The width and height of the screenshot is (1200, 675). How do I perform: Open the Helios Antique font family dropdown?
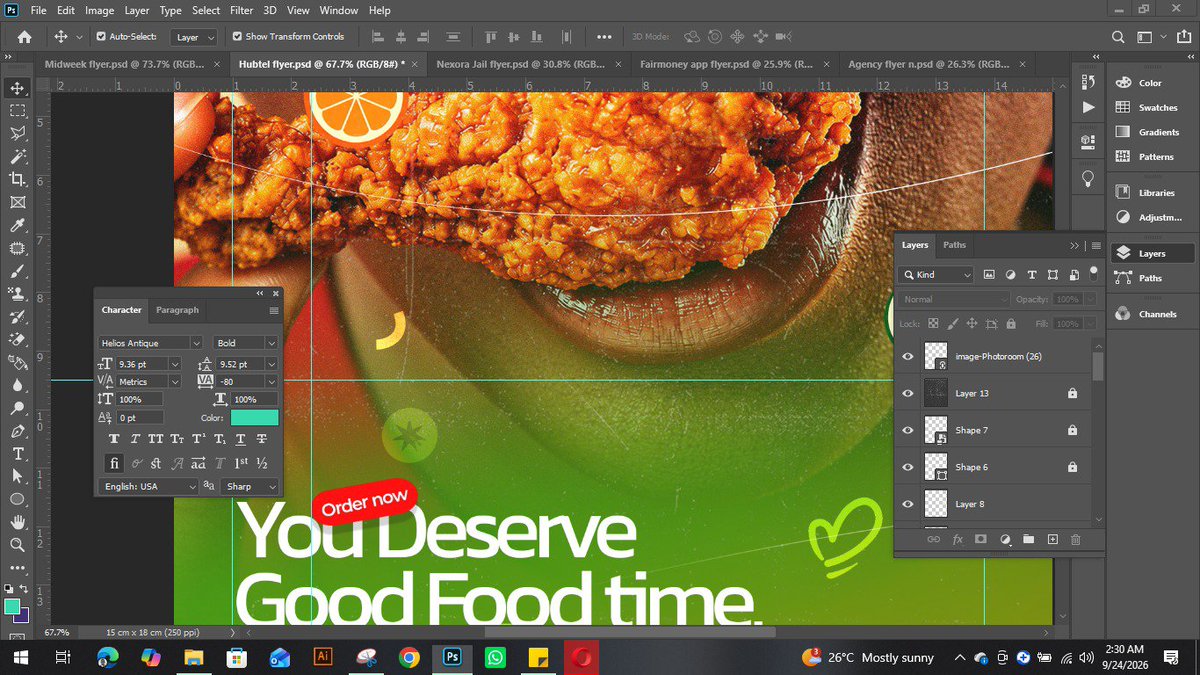tap(196, 343)
